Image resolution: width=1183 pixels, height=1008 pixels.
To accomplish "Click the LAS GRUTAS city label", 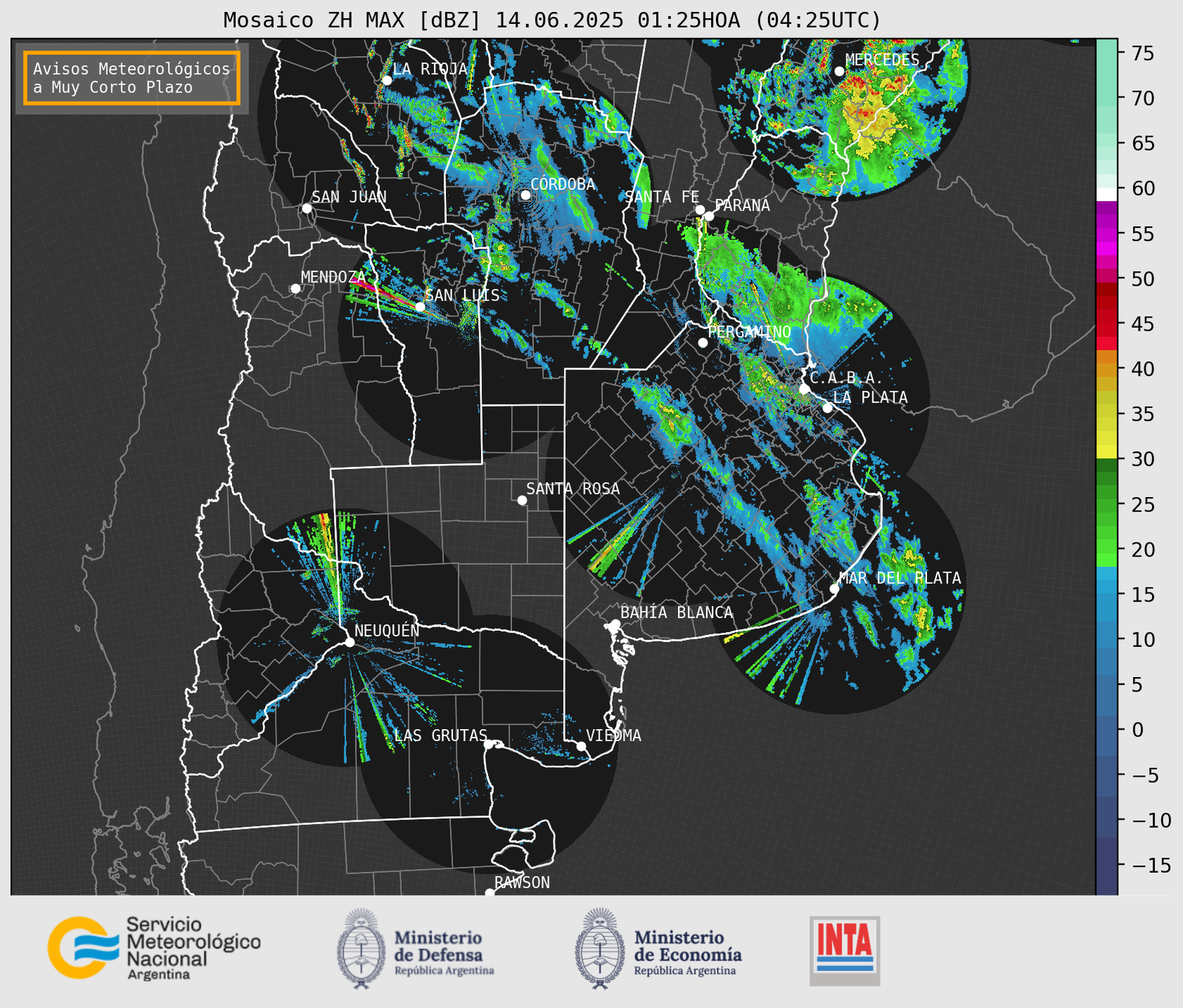I will pyautogui.click(x=440, y=735).
